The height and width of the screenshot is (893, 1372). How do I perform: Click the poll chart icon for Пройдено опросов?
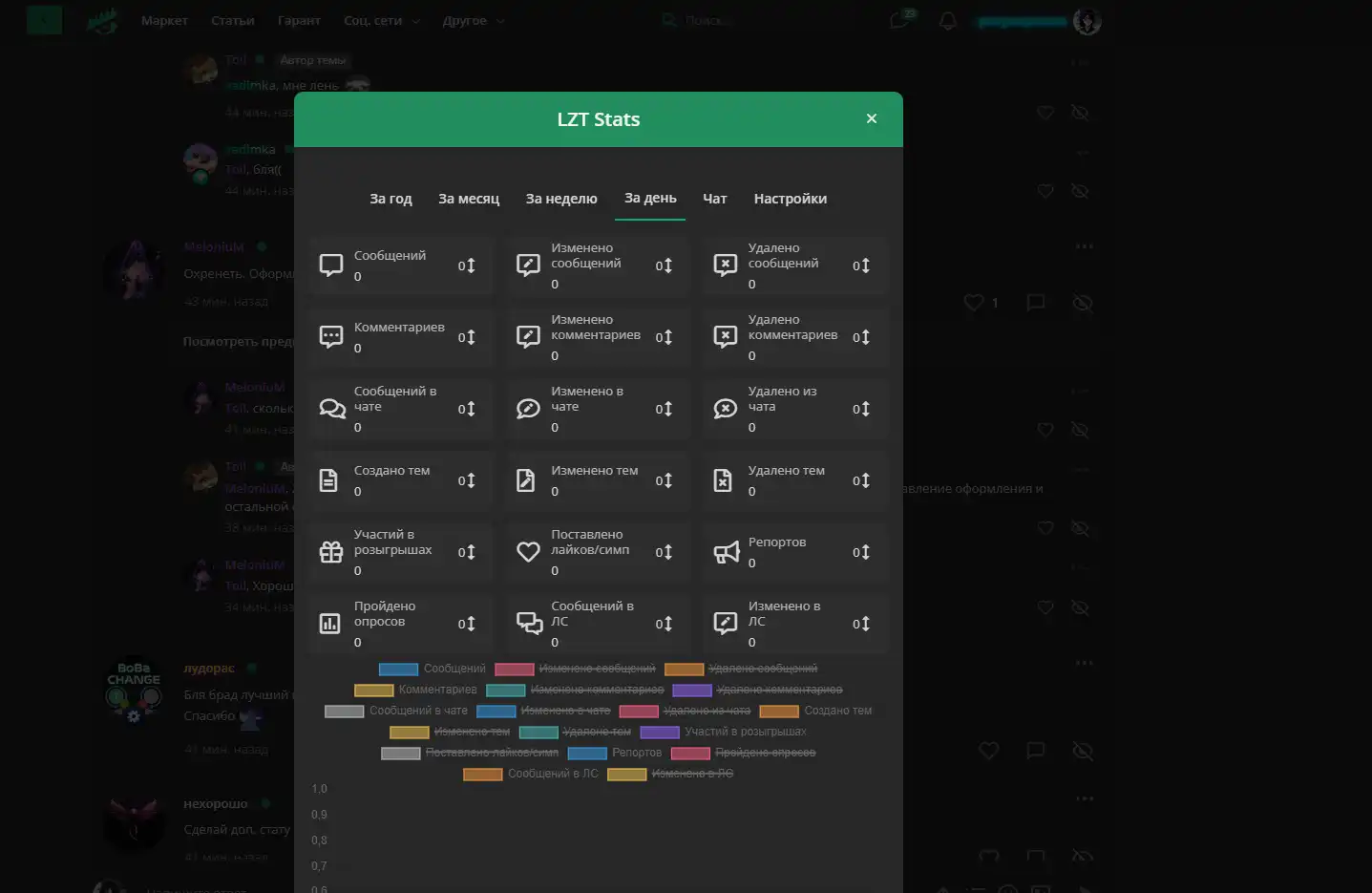(x=330, y=624)
